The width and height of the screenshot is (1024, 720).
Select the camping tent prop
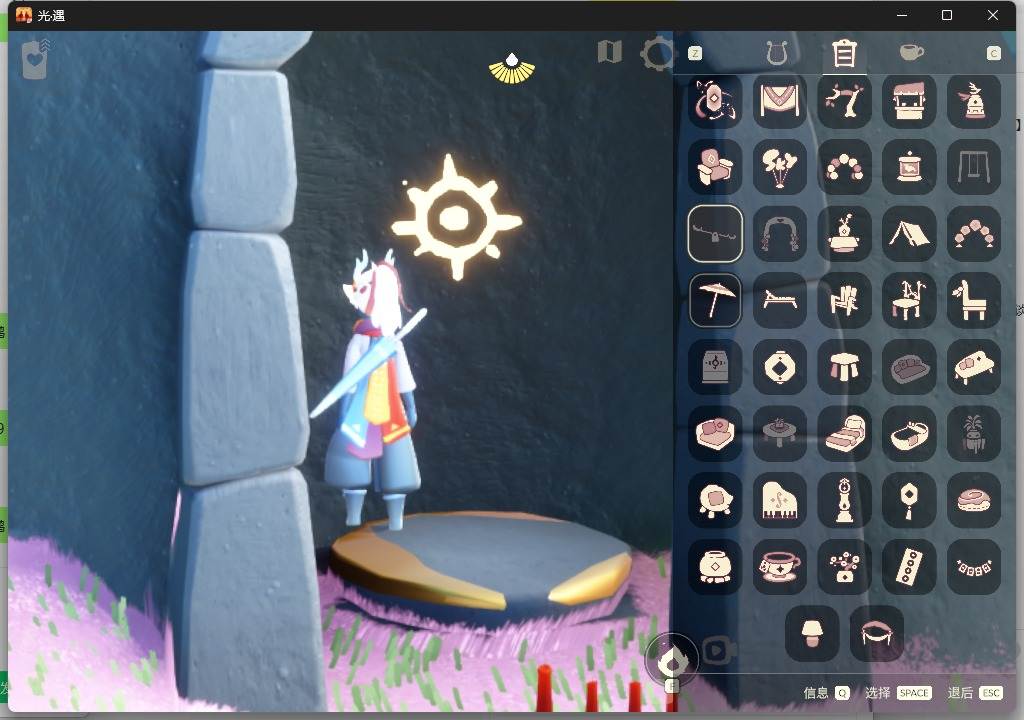point(909,234)
